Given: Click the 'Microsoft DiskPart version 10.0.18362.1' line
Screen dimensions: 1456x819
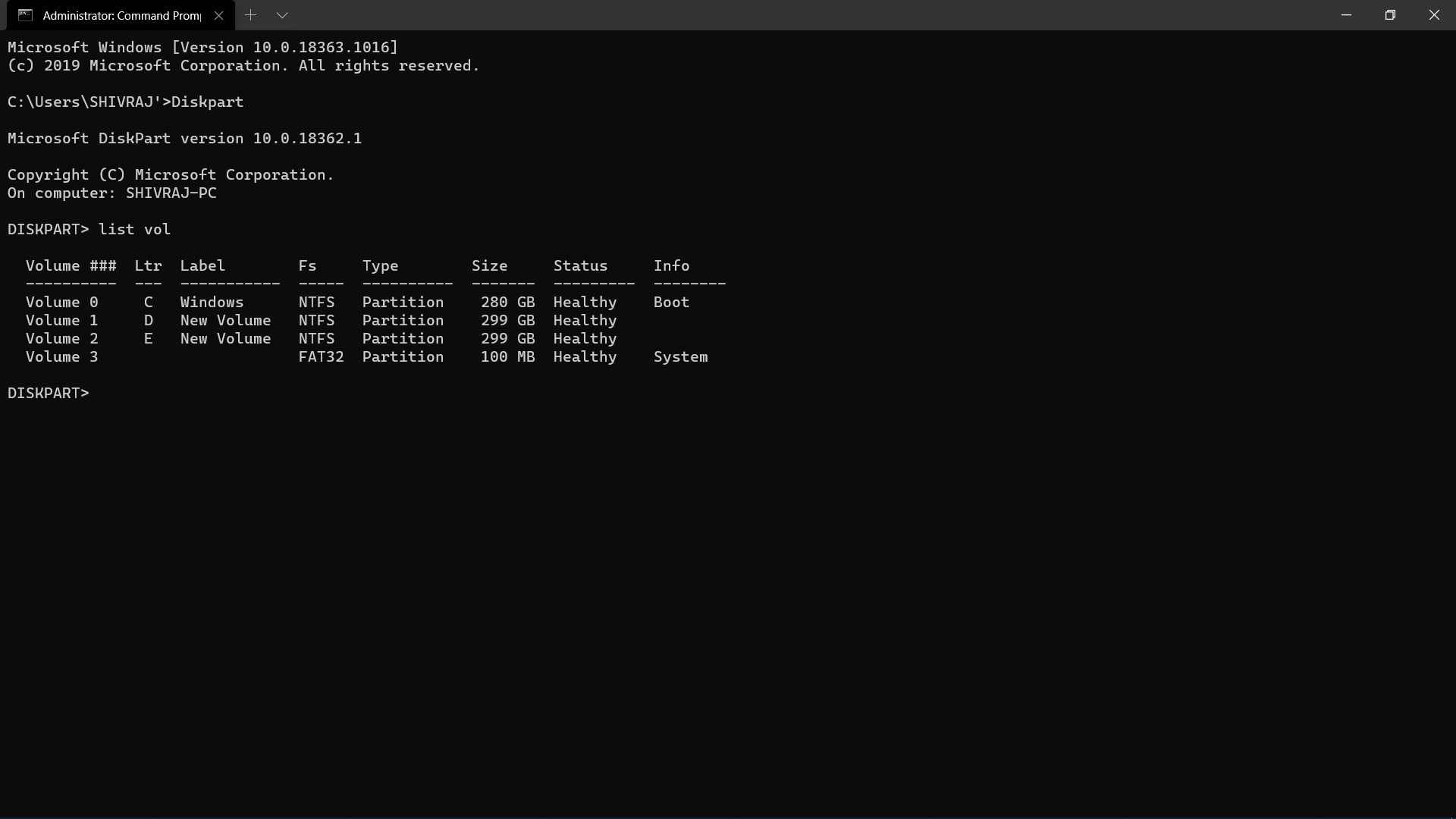Looking at the screenshot, I should [x=184, y=138].
